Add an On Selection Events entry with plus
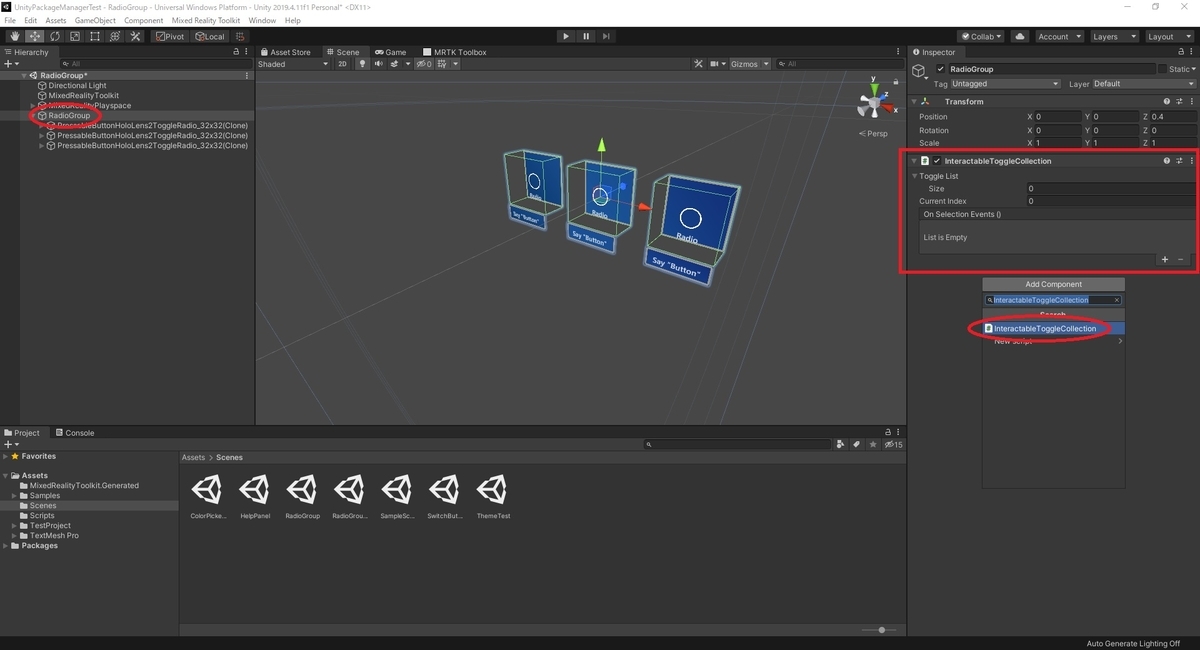This screenshot has width=1200, height=650. point(1165,259)
